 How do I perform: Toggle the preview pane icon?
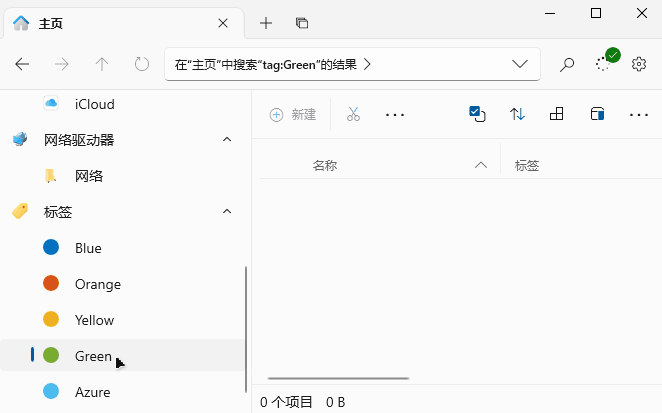(597, 114)
